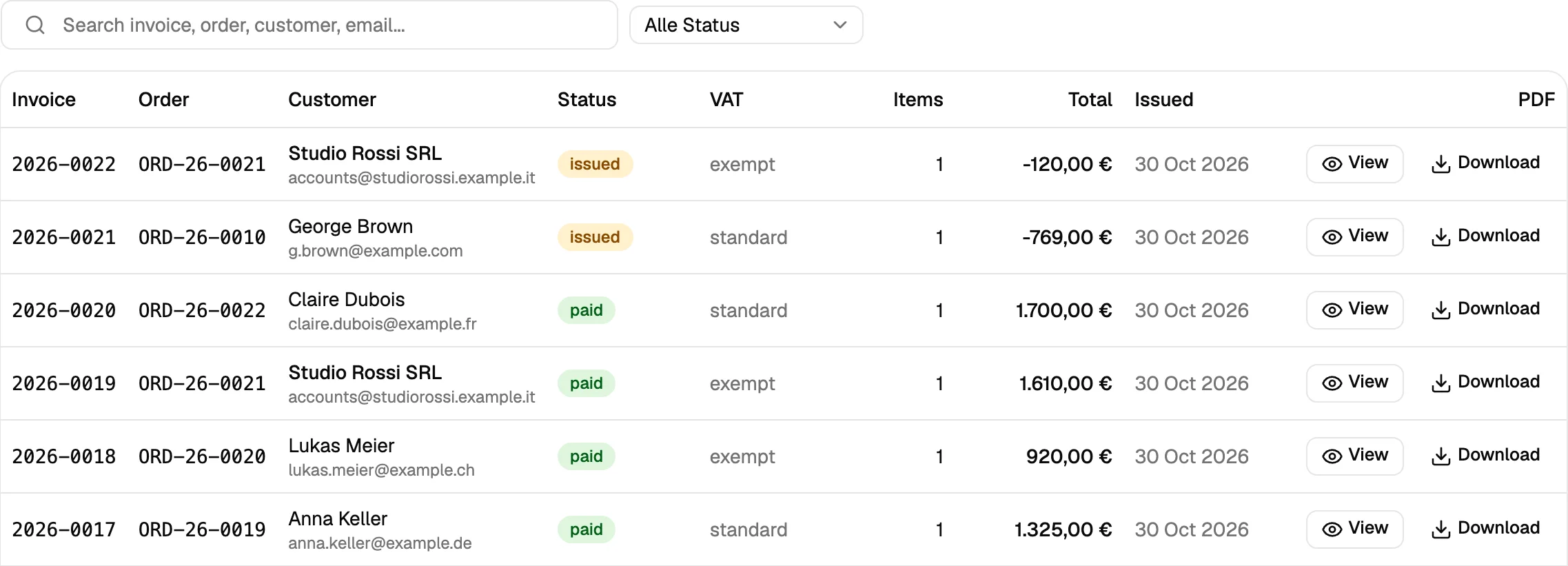Focus the invoice search field
This screenshot has height=566, width=1568.
click(x=309, y=26)
